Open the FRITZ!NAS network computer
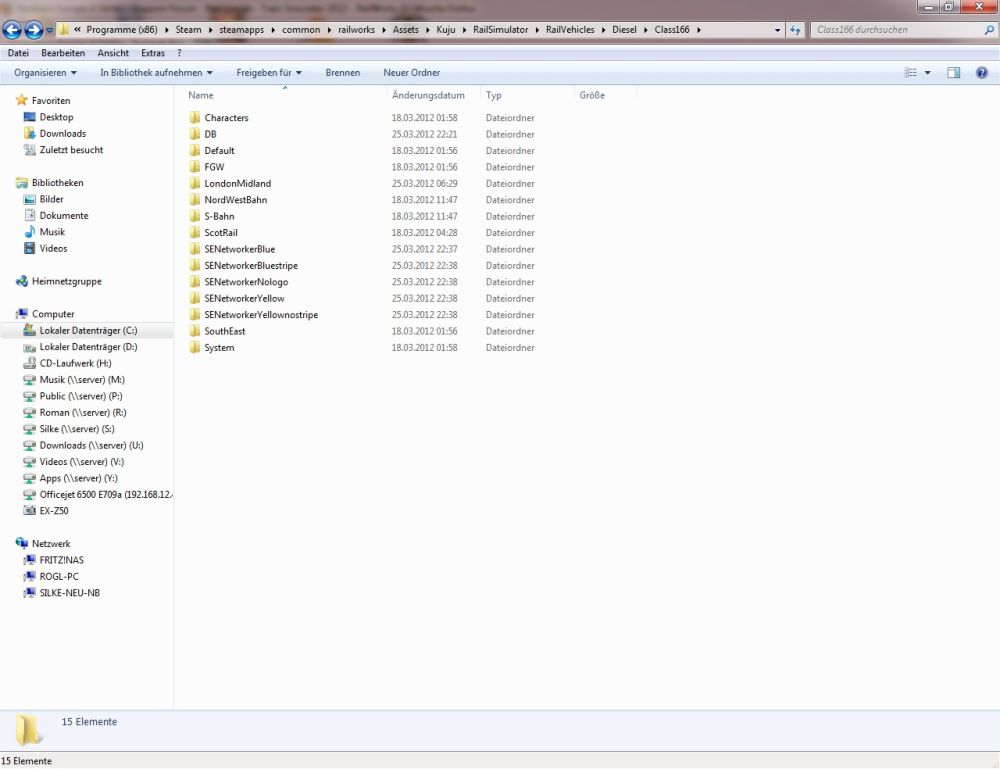1000x769 pixels. click(61, 560)
